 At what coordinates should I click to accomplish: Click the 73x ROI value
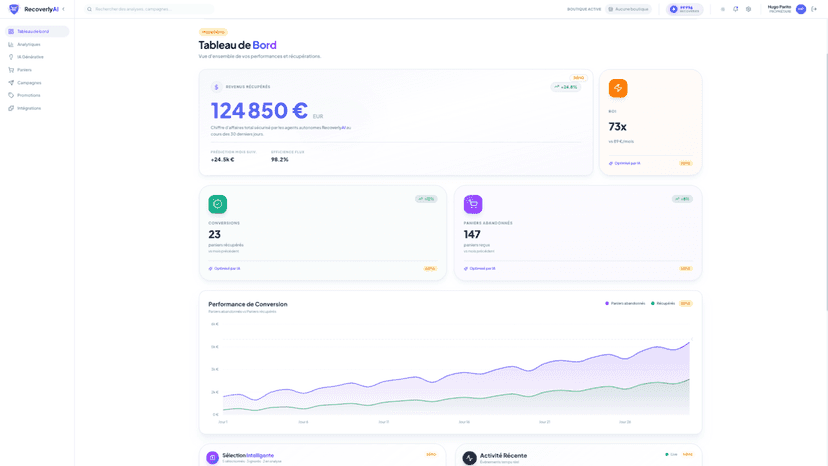[x=617, y=127]
